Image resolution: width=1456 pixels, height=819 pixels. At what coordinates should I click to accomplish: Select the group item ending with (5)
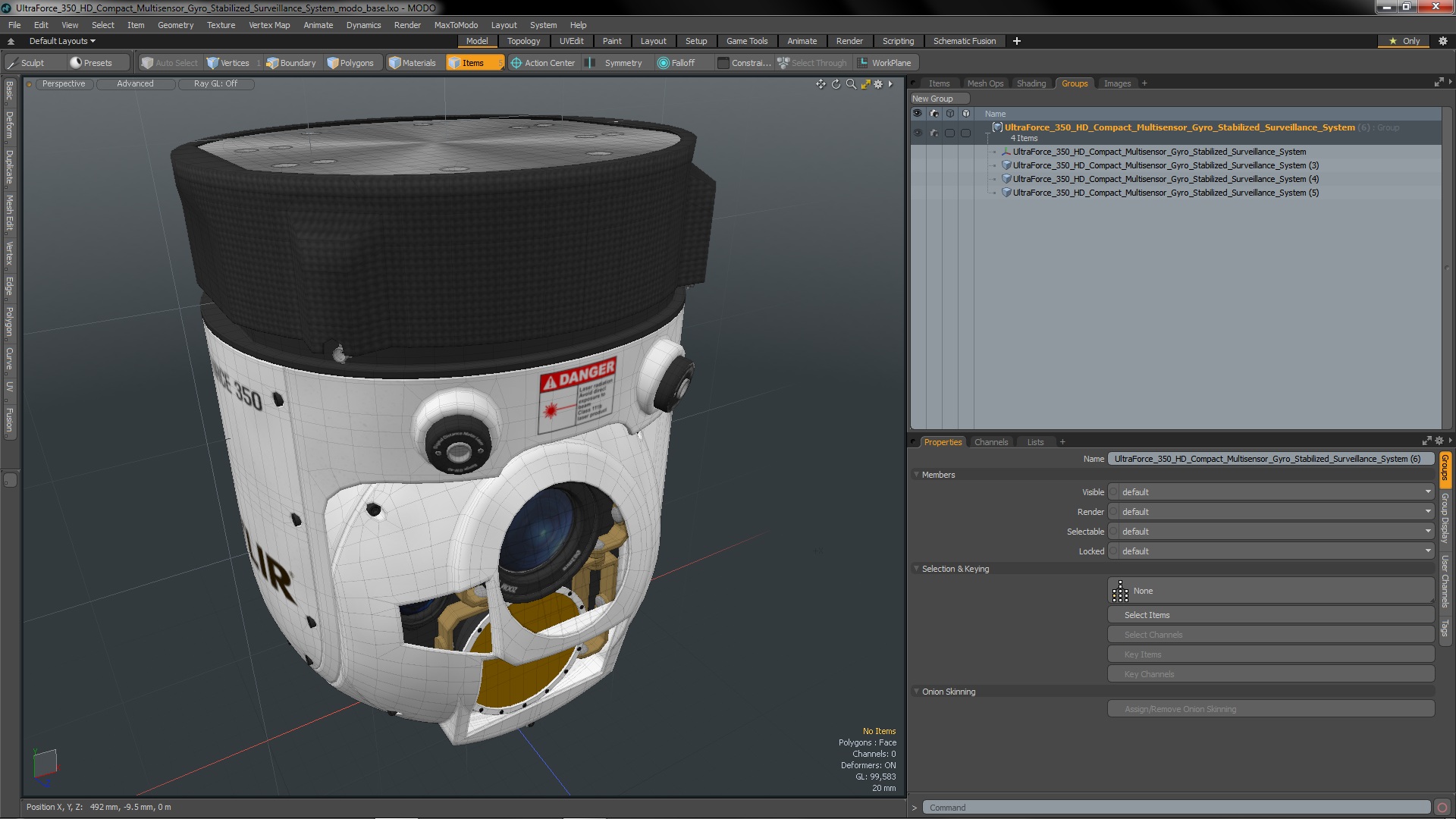[x=1166, y=193]
